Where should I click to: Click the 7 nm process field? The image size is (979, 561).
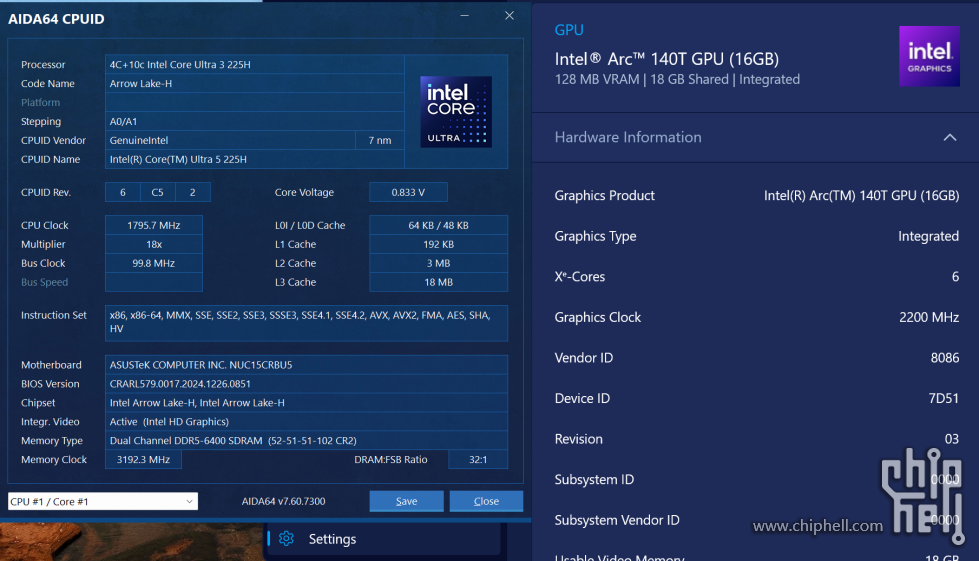[380, 140]
